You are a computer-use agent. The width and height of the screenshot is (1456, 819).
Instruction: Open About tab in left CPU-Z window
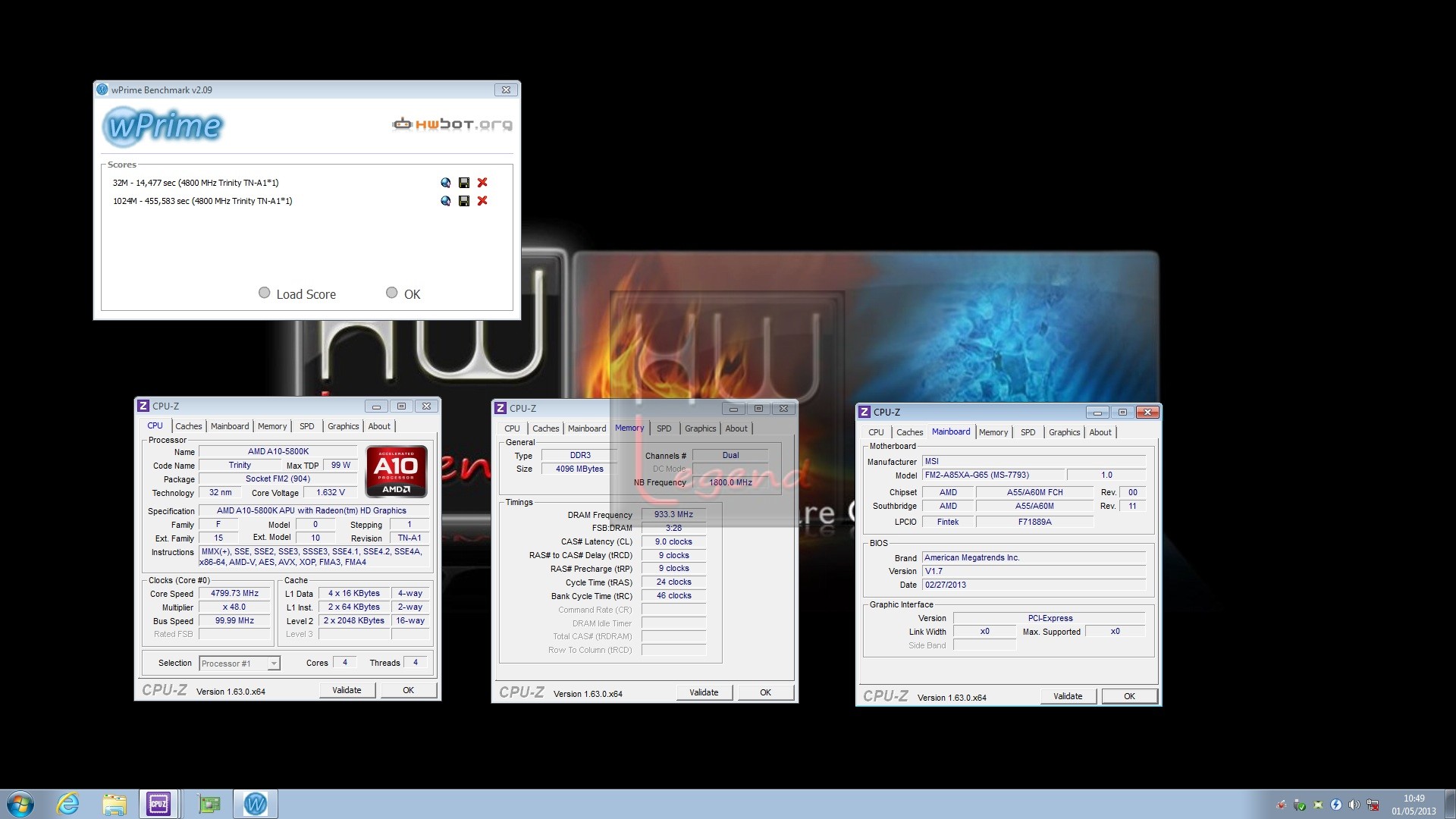coord(379,426)
